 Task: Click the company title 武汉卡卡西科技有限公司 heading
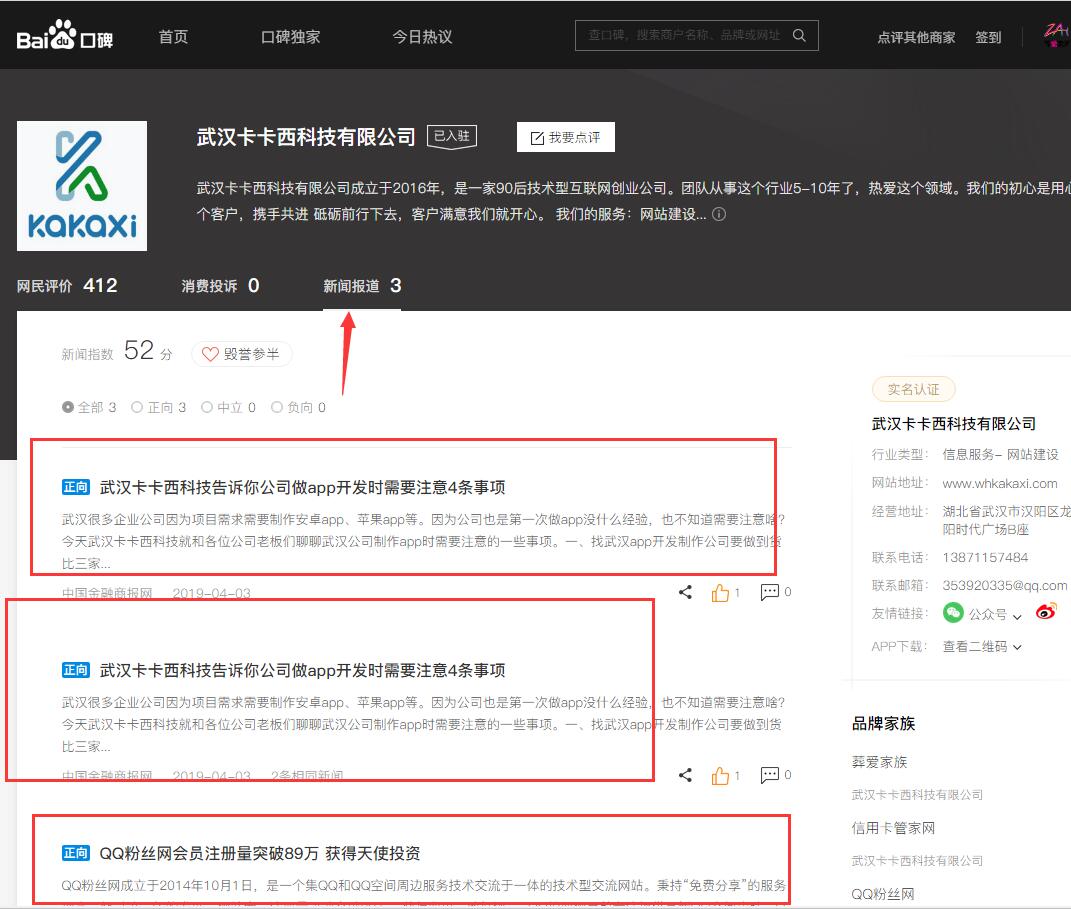(x=306, y=137)
